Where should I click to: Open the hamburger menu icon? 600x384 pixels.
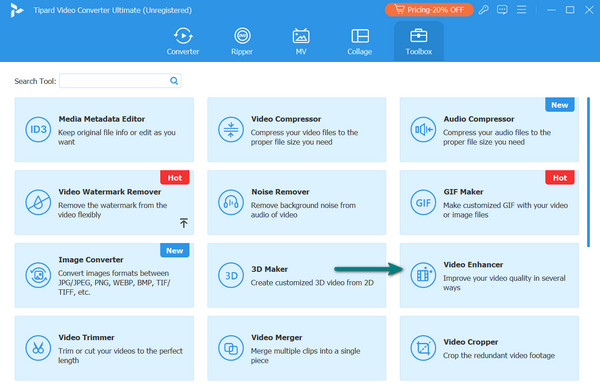tap(521, 10)
